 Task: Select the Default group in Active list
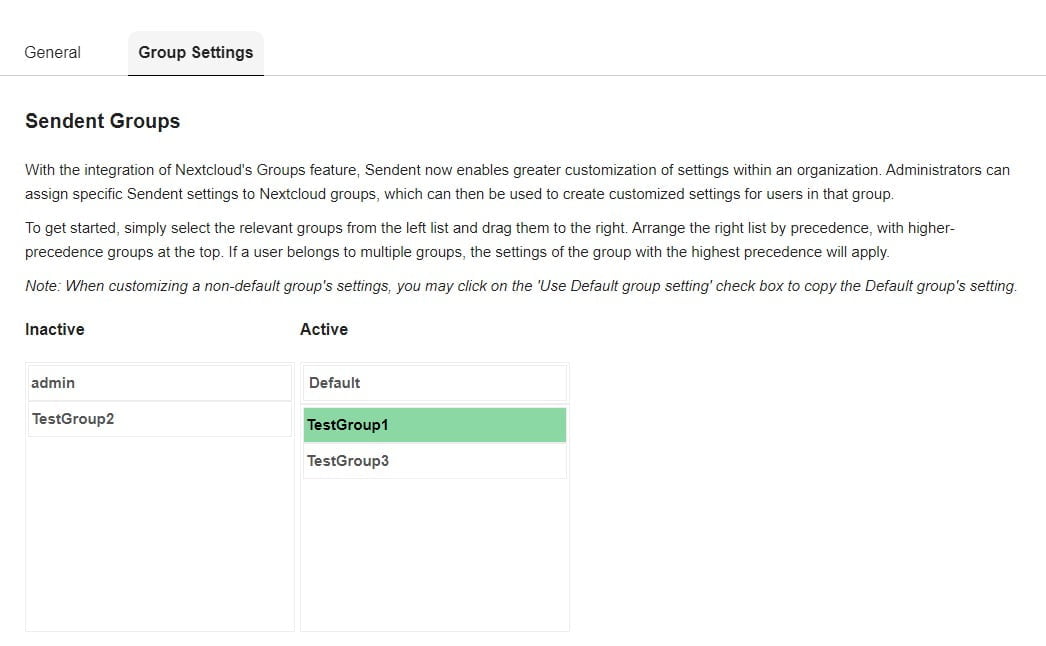[x=434, y=383]
